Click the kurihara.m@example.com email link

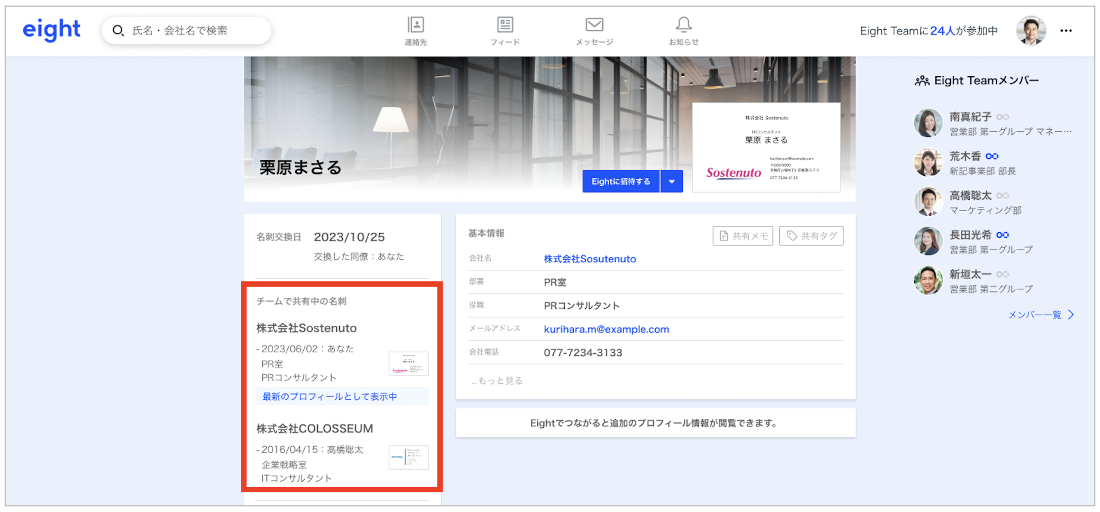tap(606, 329)
